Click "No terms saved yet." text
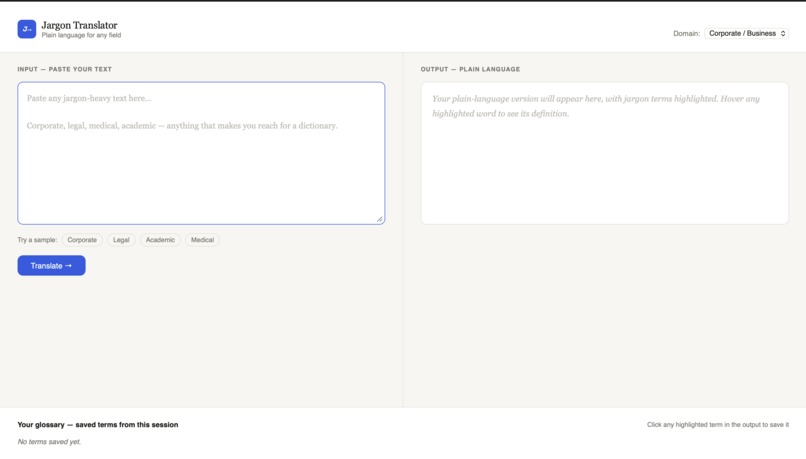Image resolution: width=806 pixels, height=459 pixels. pyautogui.click(x=49, y=442)
